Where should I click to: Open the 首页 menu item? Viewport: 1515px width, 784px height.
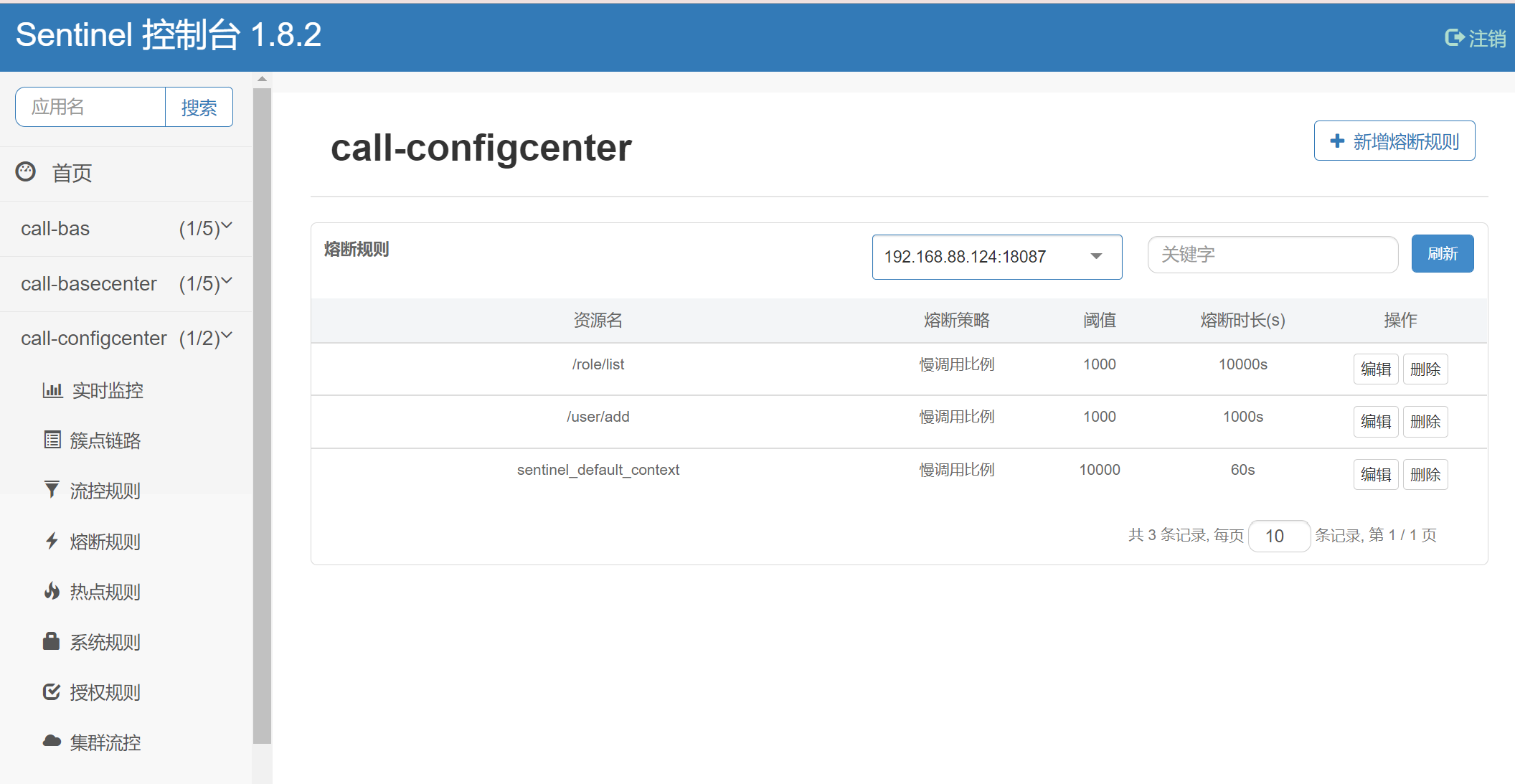[x=72, y=173]
